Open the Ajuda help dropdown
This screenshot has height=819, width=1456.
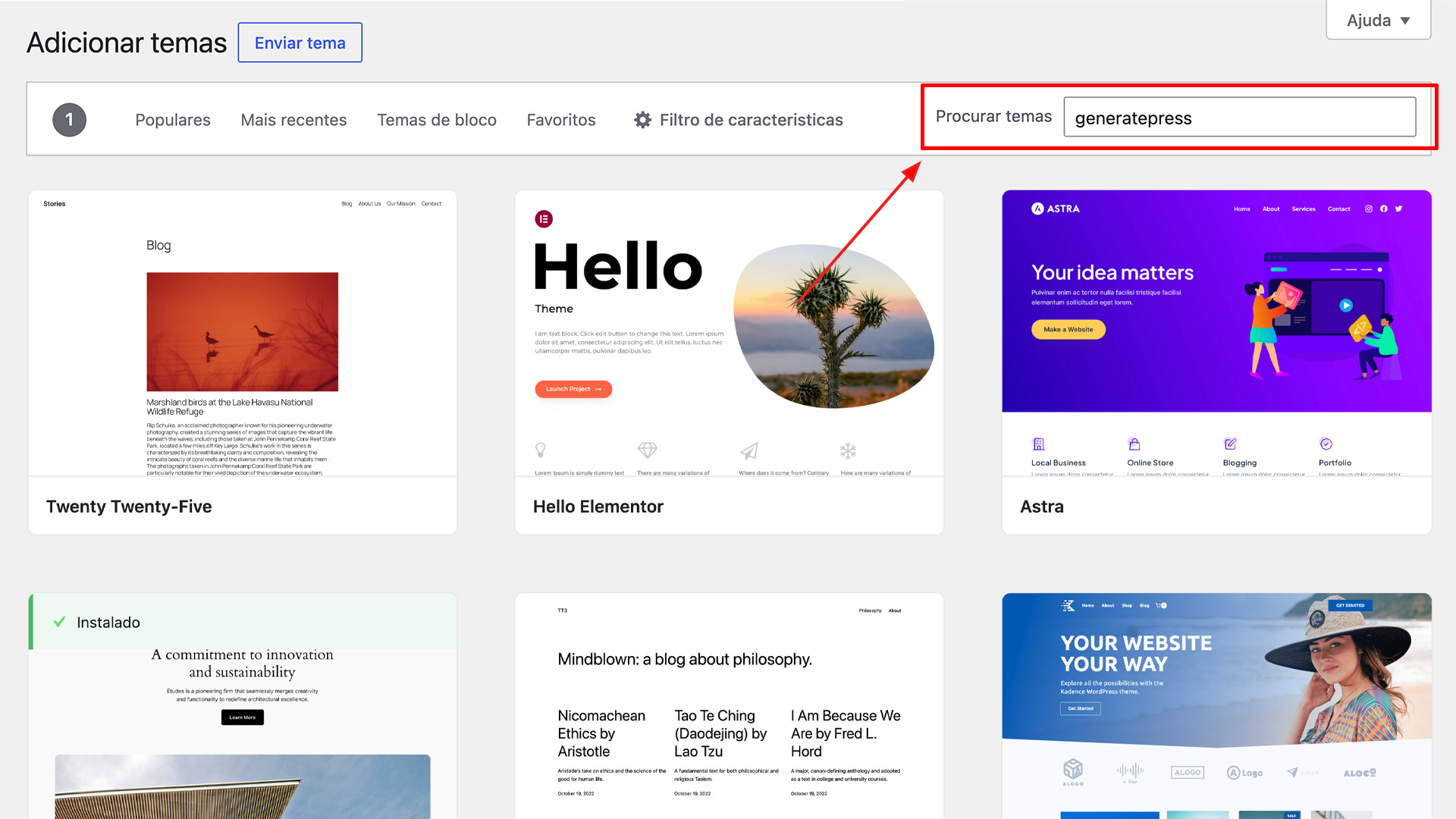(1378, 20)
